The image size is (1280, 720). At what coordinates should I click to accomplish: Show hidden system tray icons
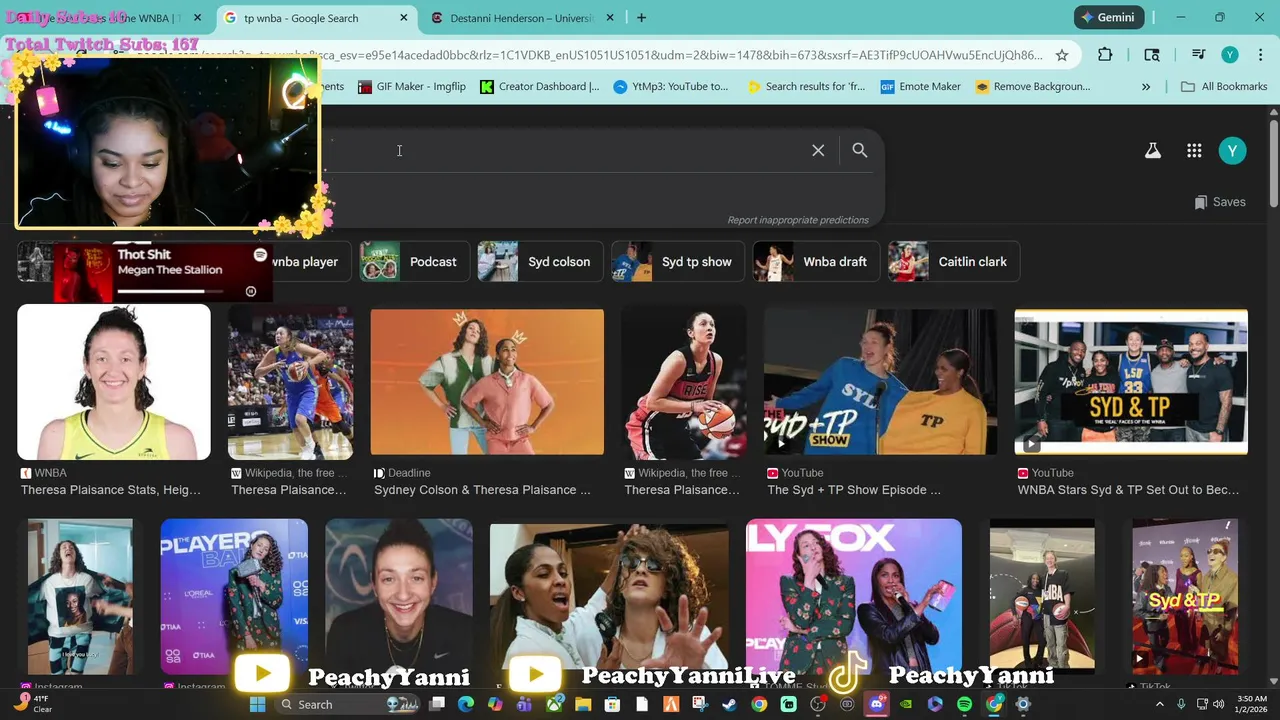pyautogui.click(x=1160, y=704)
